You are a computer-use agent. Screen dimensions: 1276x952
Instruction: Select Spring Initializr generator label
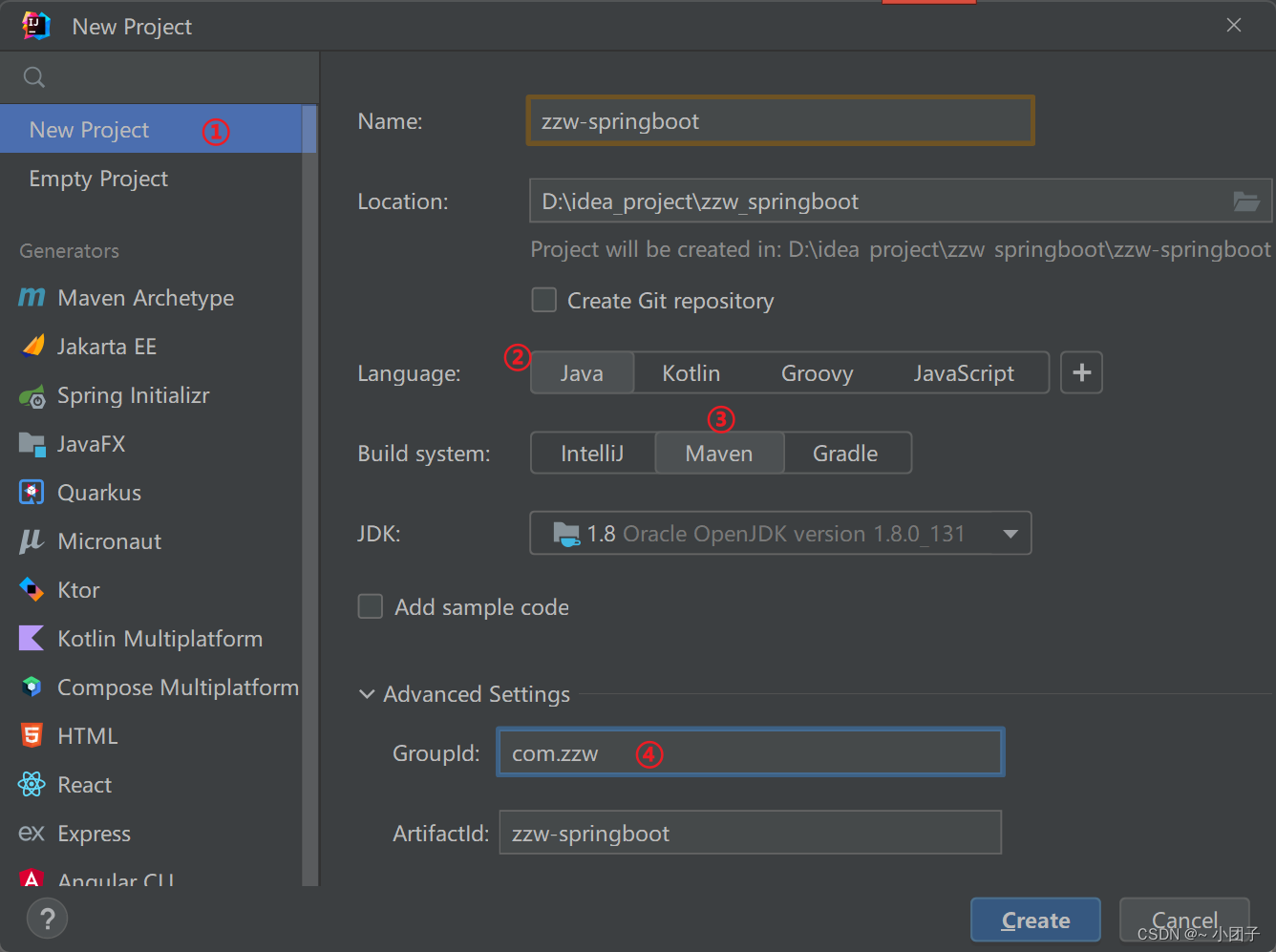[134, 395]
